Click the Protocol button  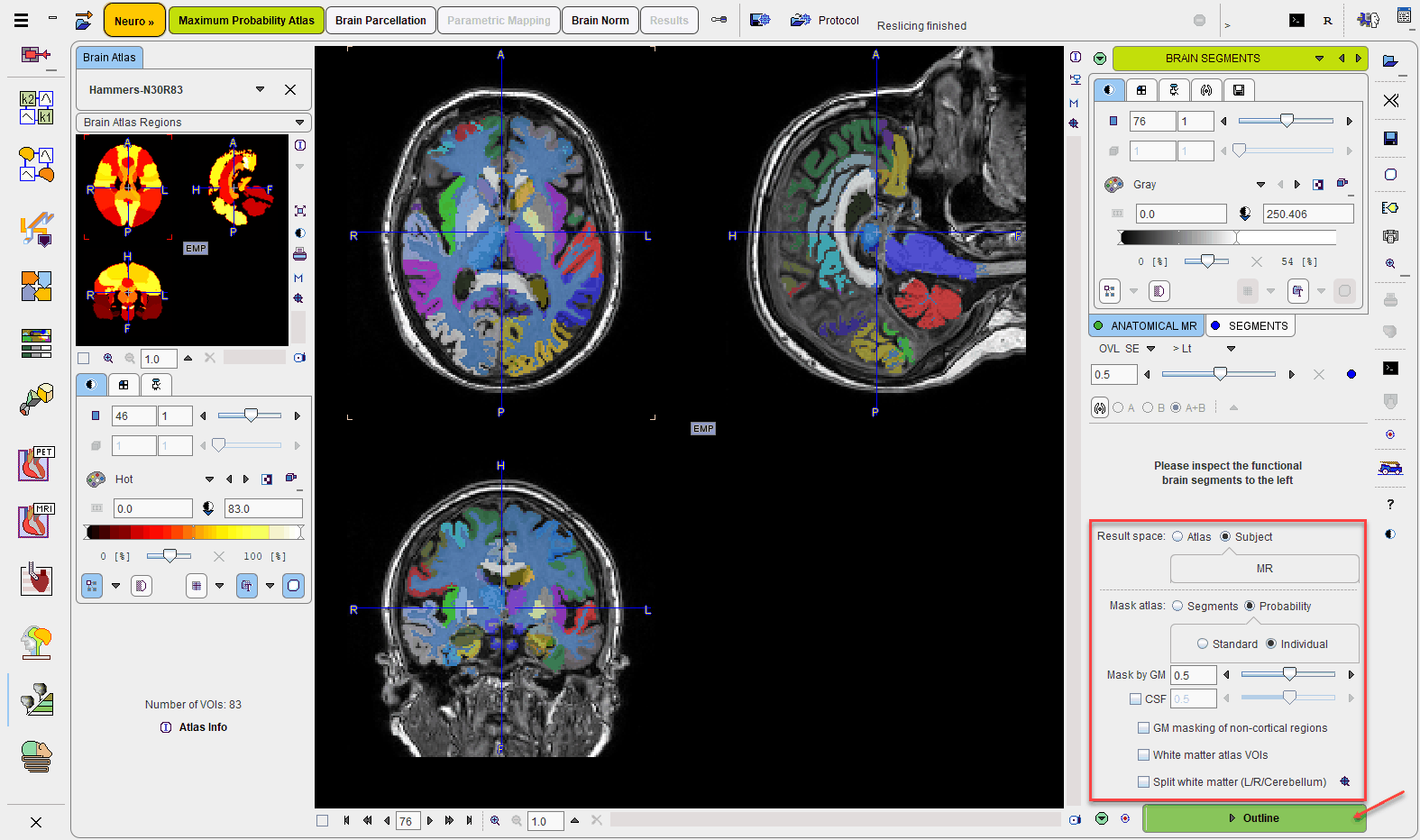point(825,20)
